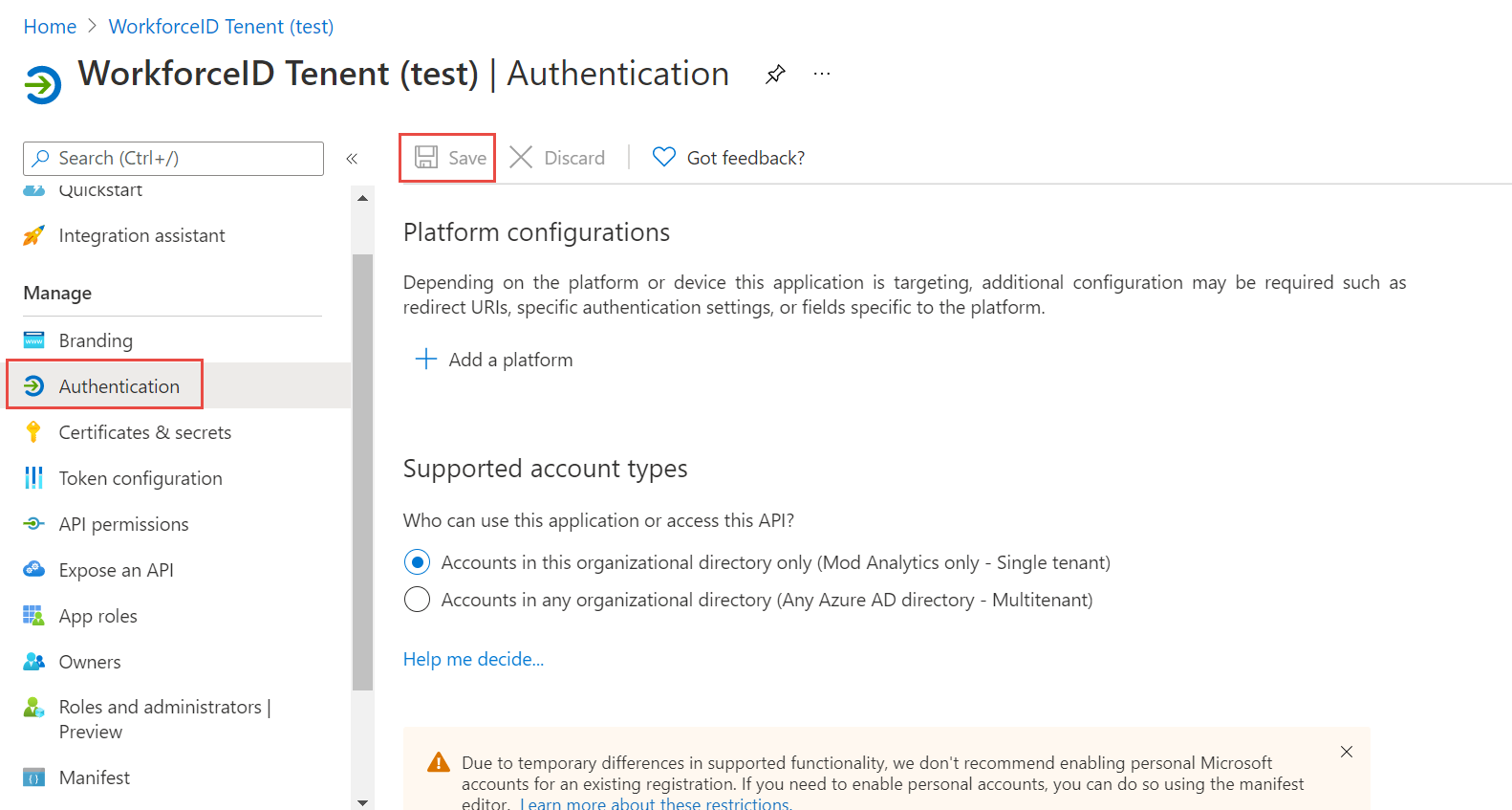Open App roles page
Viewport: 1512px width, 810px height.
[x=97, y=616]
